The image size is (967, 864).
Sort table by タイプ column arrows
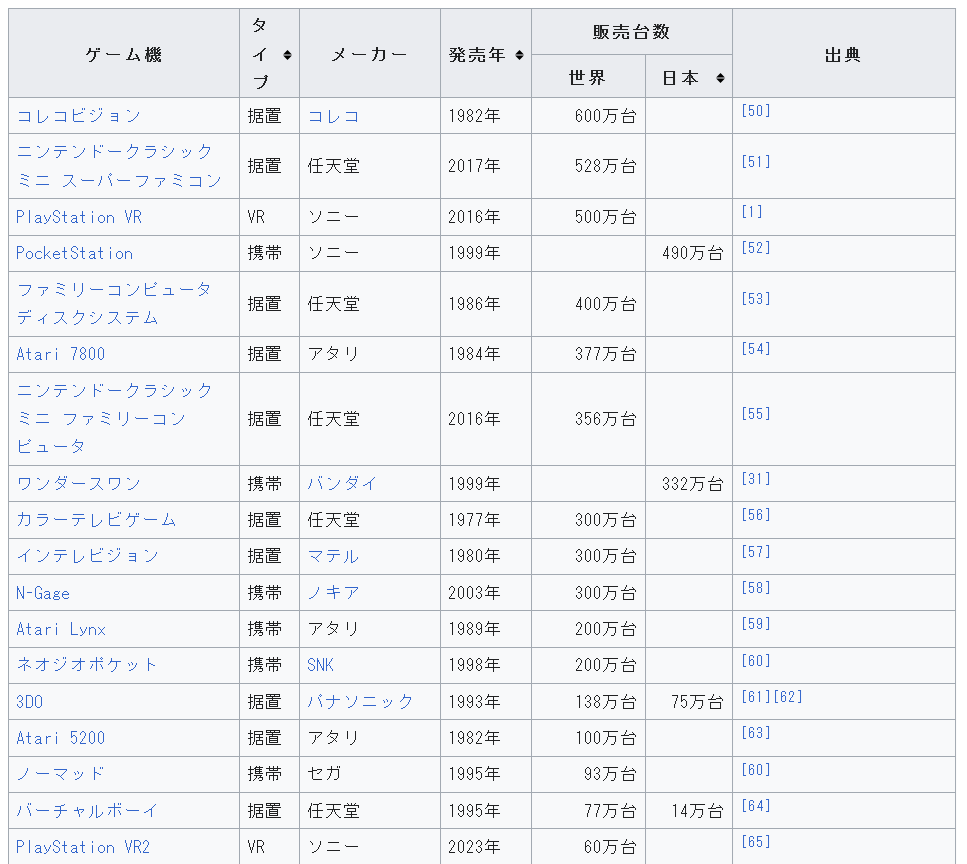pos(287,55)
